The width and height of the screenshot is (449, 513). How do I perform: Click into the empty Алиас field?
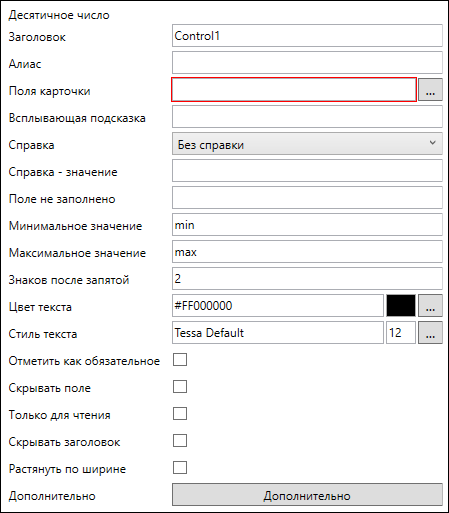[307, 62]
